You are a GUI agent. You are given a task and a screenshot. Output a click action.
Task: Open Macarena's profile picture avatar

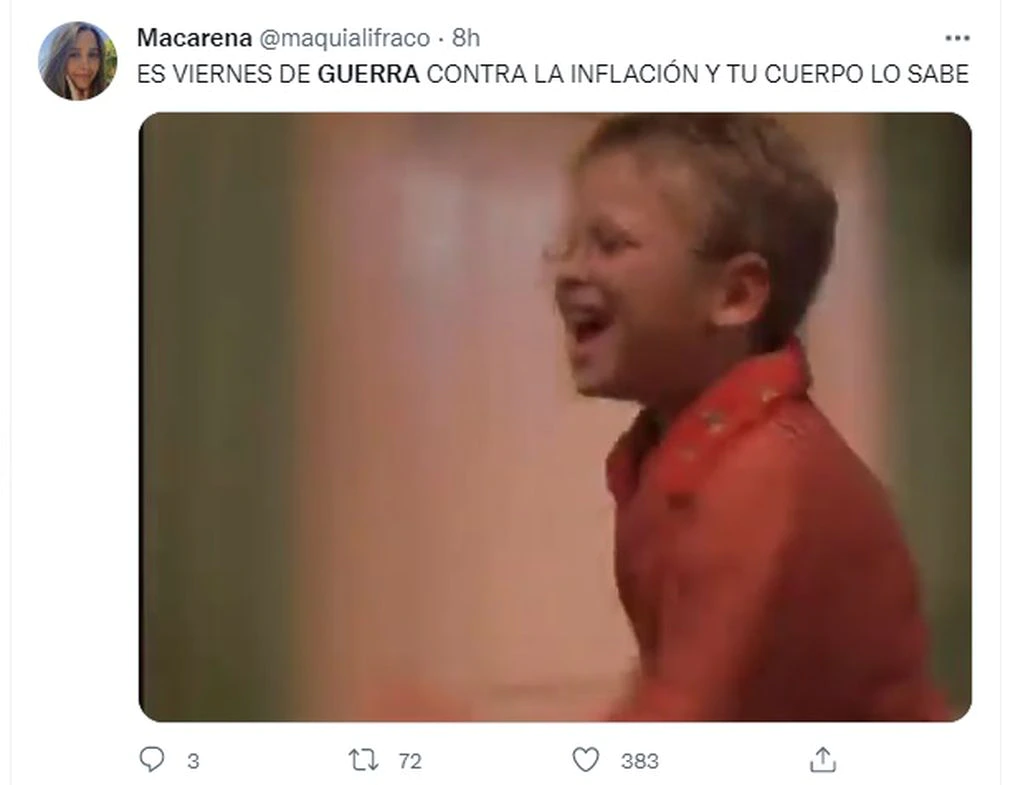[78, 61]
